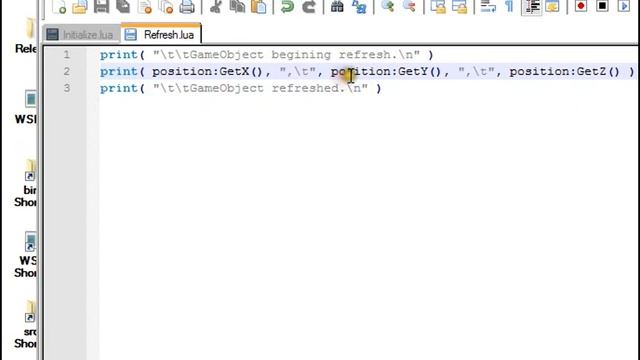The image size is (640, 360).
Task: Close the current document via the Close icon
Action: (144, 7)
